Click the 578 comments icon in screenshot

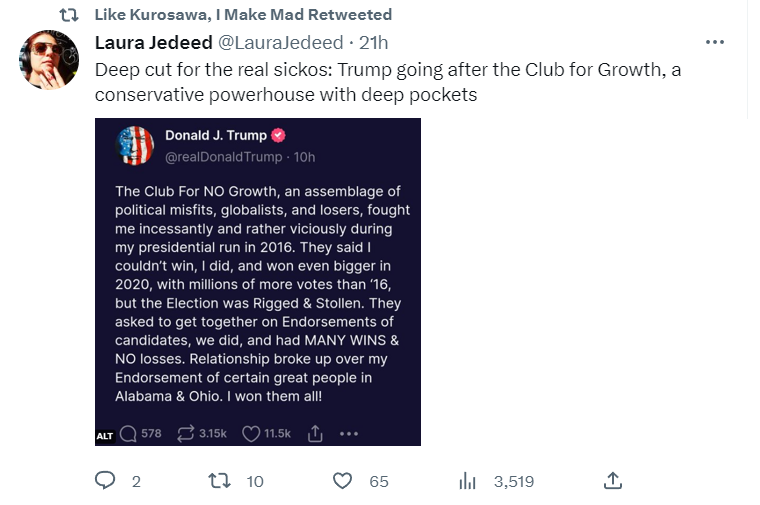tap(129, 434)
